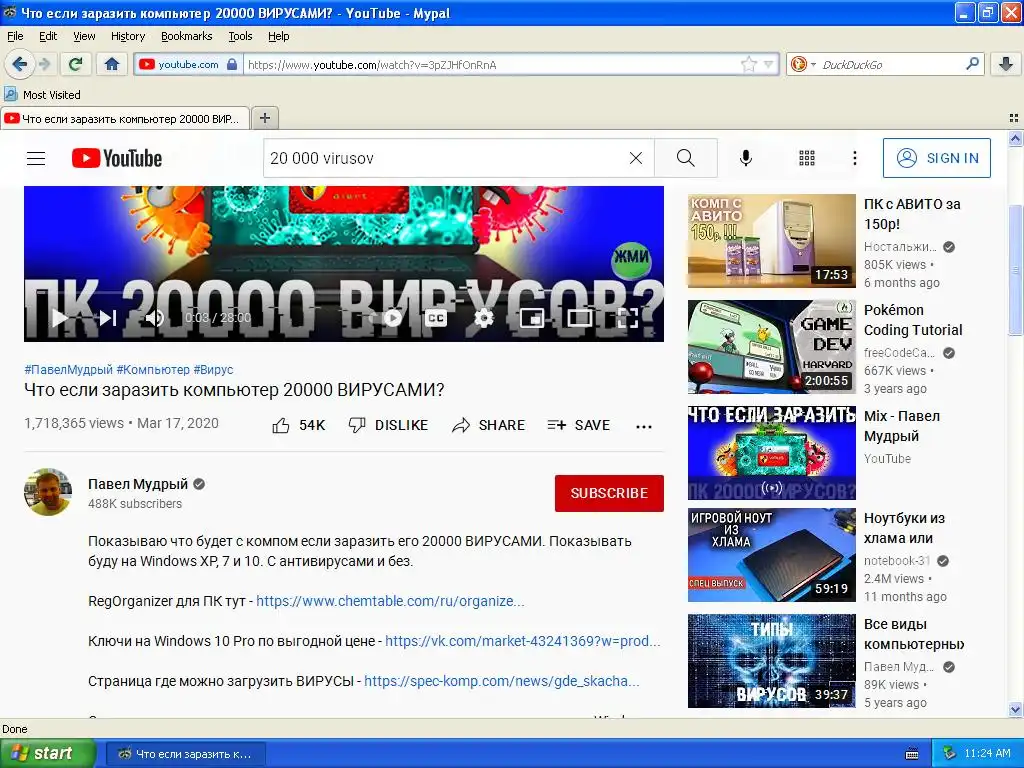1024x768 pixels.
Task: Open the URL history dropdown arrow
Action: click(x=768, y=65)
